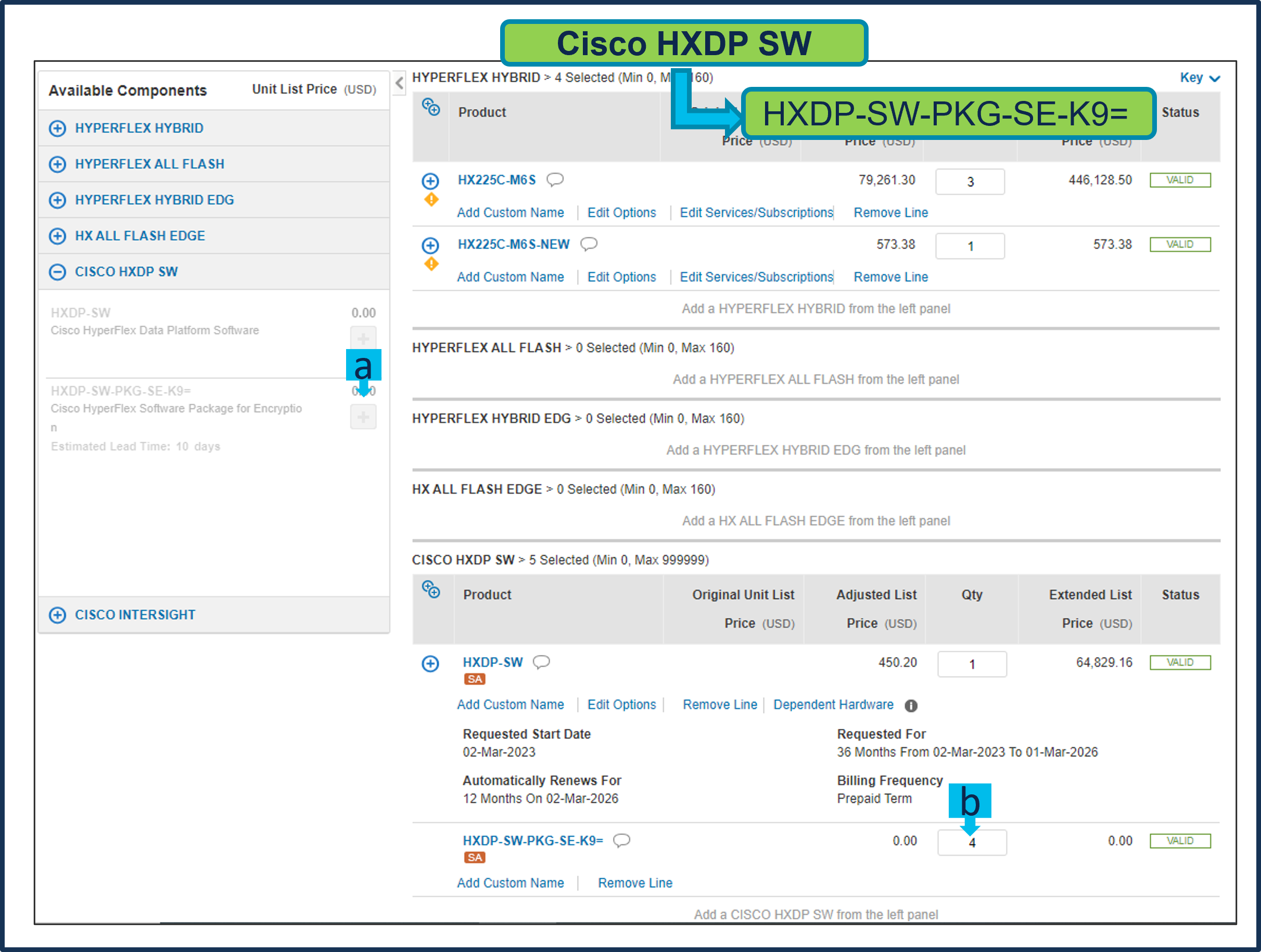Click info icon next to Dependent Hardware
Image resolution: width=1261 pixels, height=952 pixels.
(911, 706)
